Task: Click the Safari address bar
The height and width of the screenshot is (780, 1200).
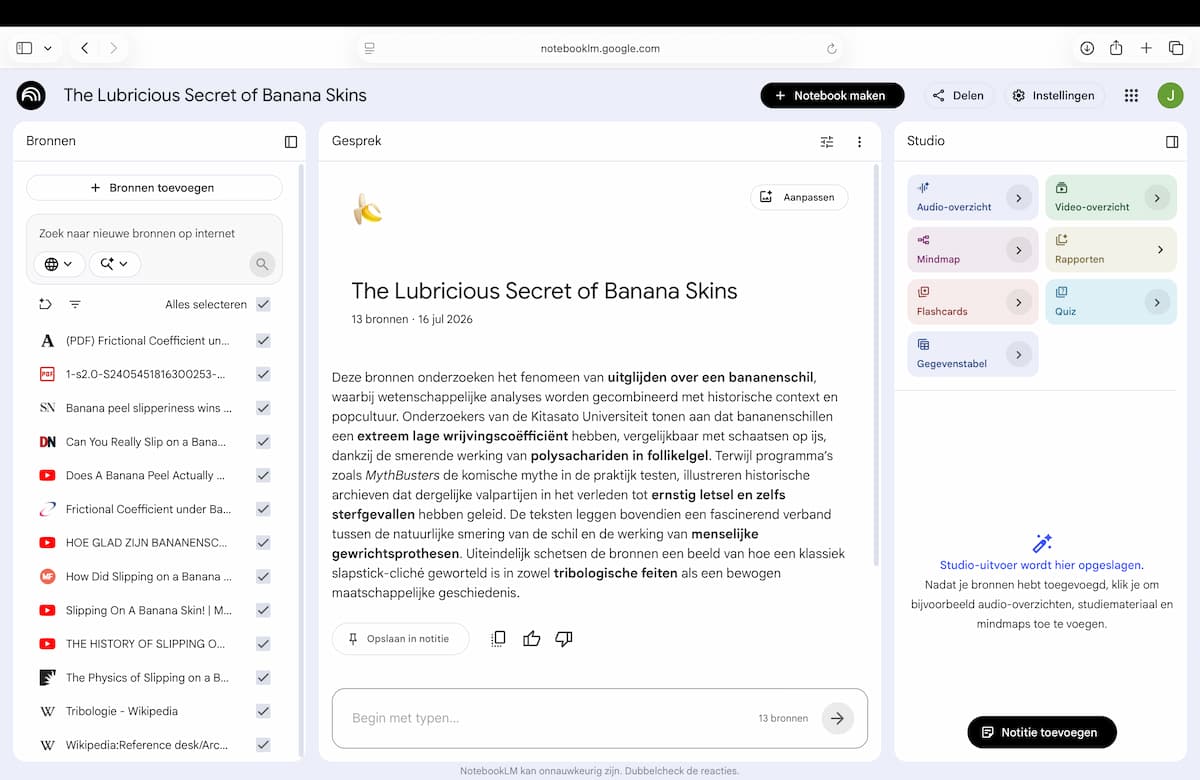Action: [x=600, y=48]
